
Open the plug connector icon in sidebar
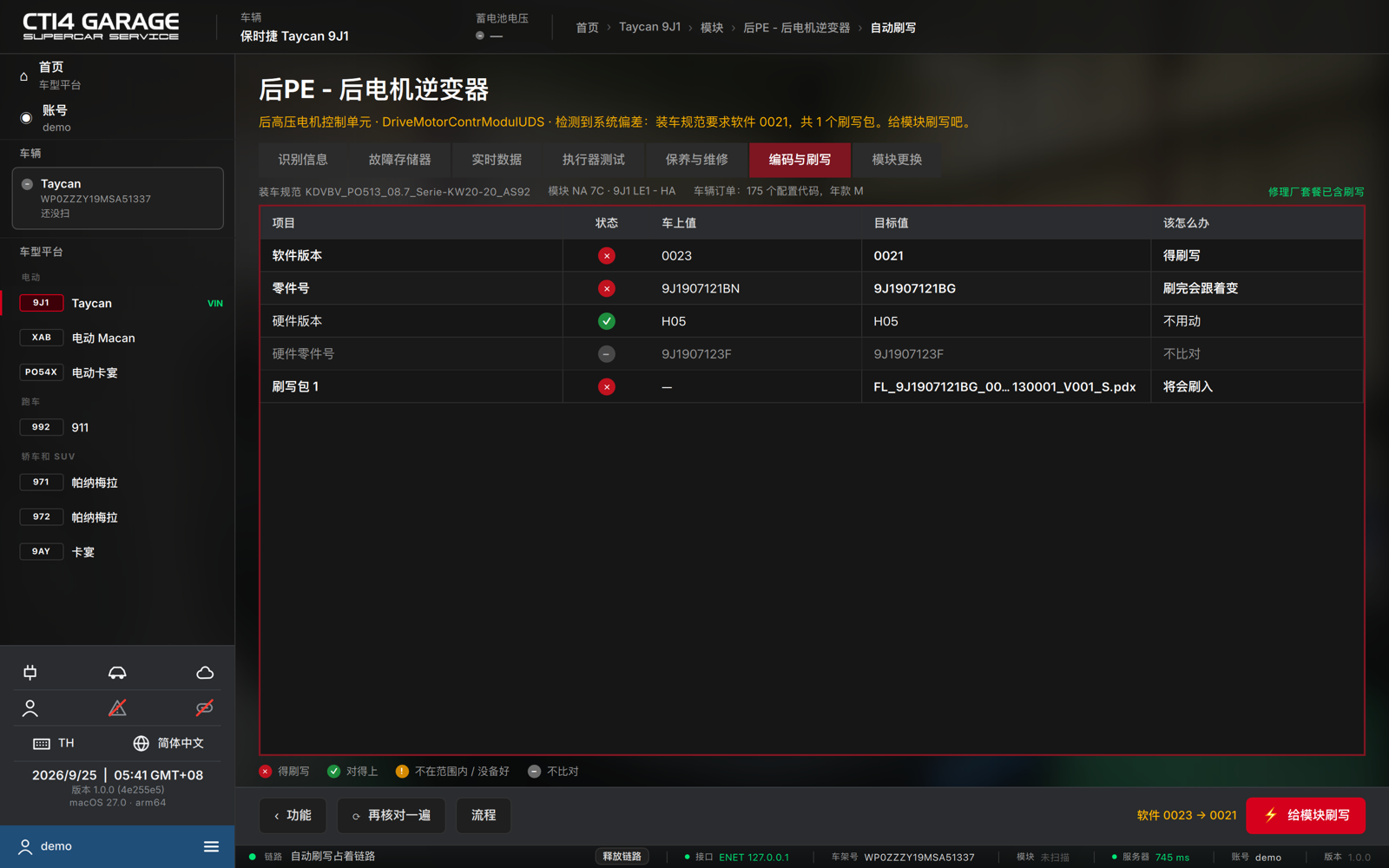pos(30,673)
